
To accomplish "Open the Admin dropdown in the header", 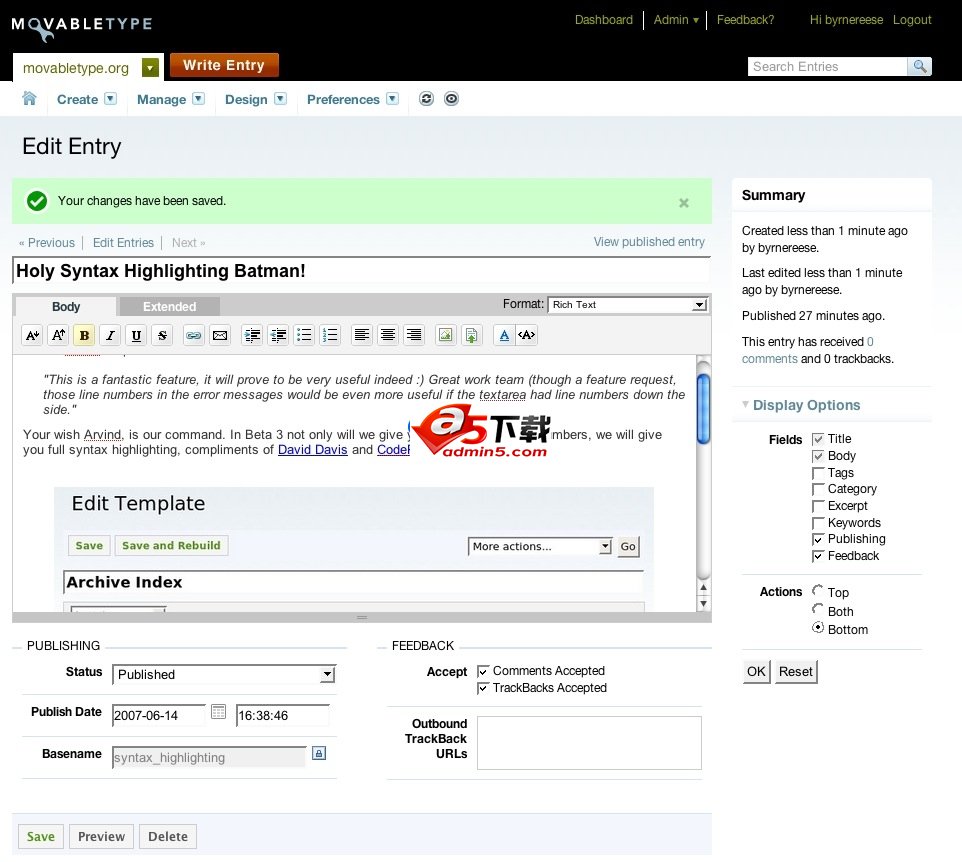I will 676,20.
